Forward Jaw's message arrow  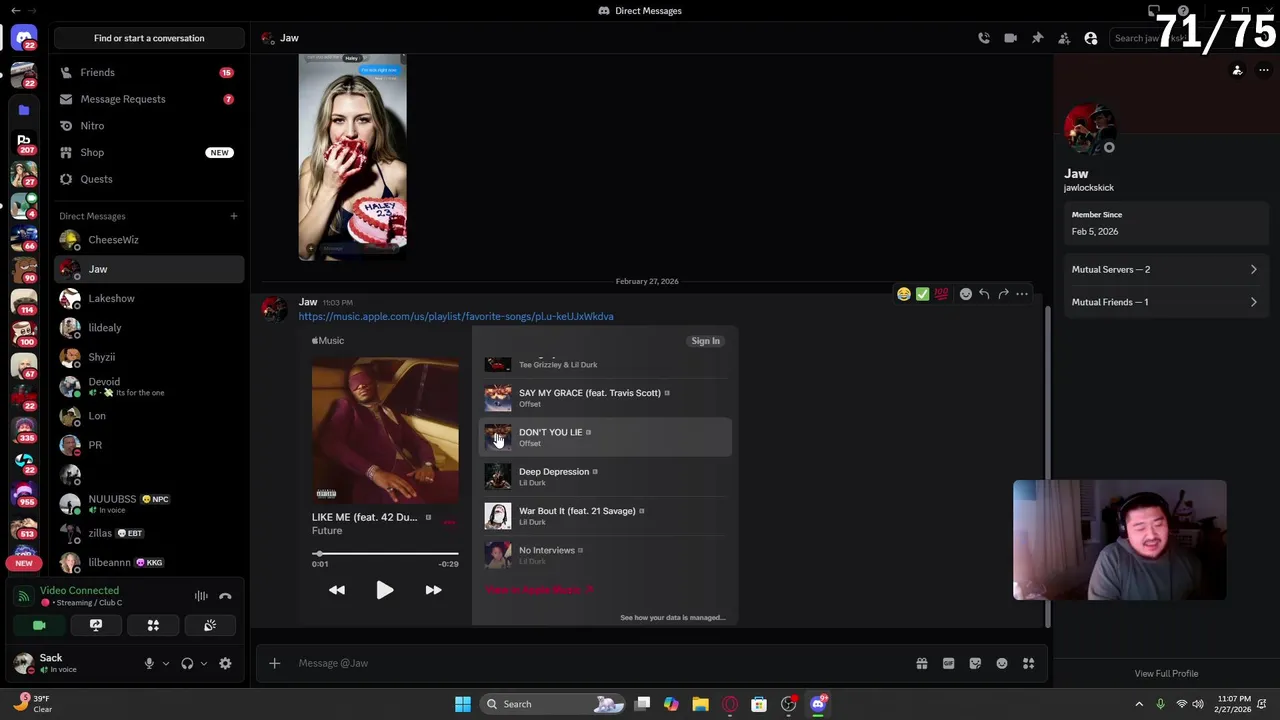1003,294
